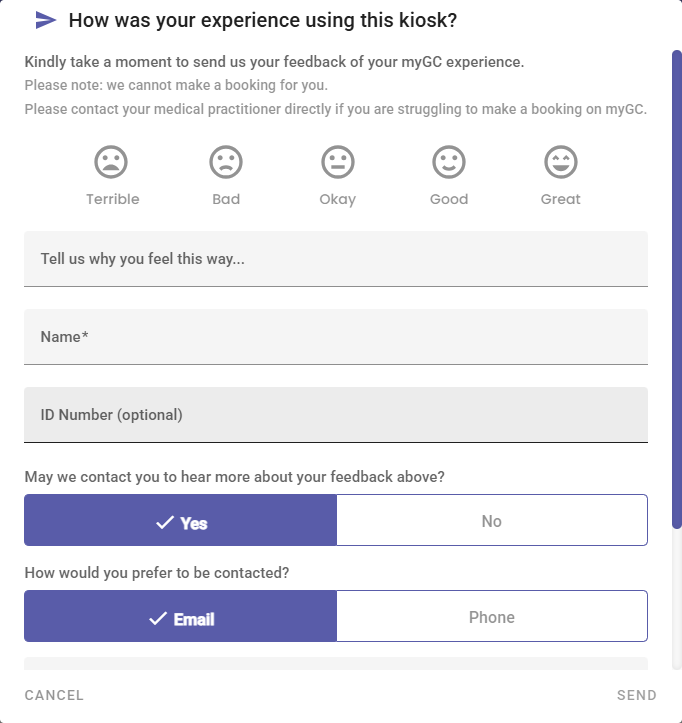
Task: Click the ID Number optional field
Action: 336,415
